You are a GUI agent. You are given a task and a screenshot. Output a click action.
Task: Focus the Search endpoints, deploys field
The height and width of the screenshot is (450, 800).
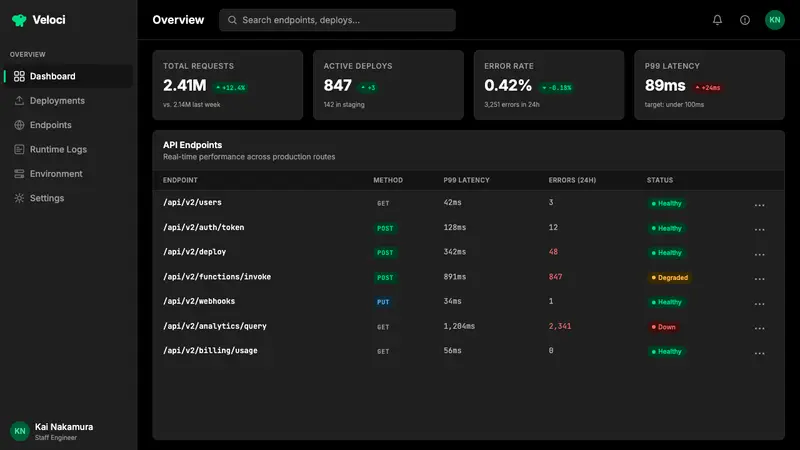click(x=337, y=20)
